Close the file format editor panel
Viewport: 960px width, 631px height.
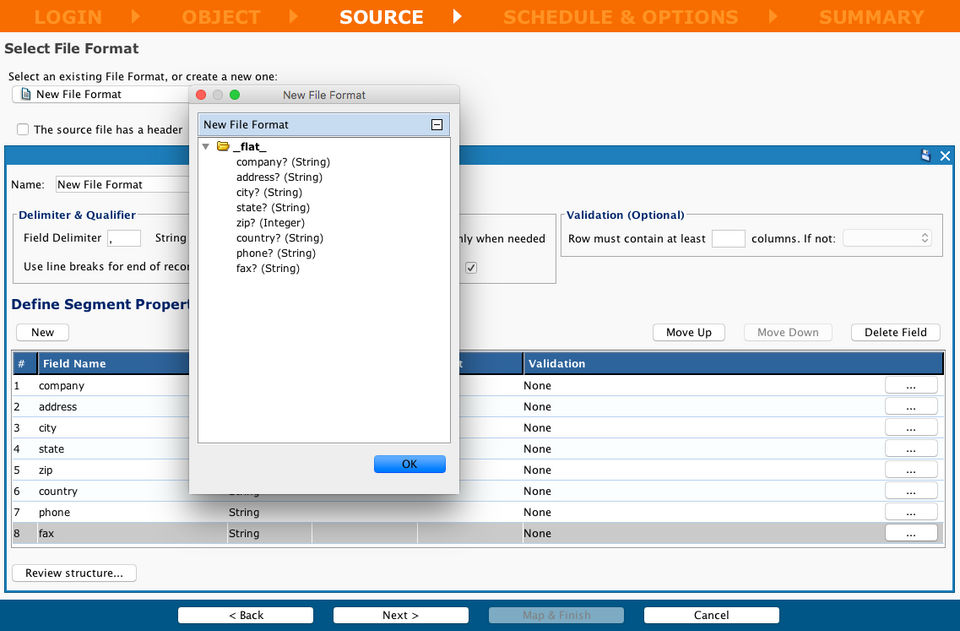pos(945,156)
